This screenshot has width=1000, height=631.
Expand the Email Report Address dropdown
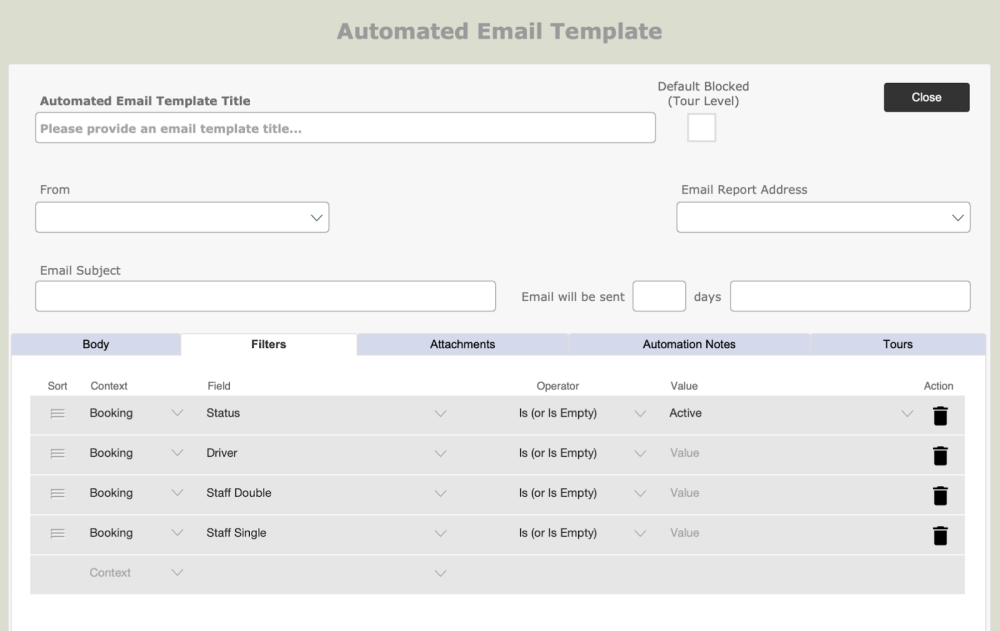pyautogui.click(x=823, y=217)
